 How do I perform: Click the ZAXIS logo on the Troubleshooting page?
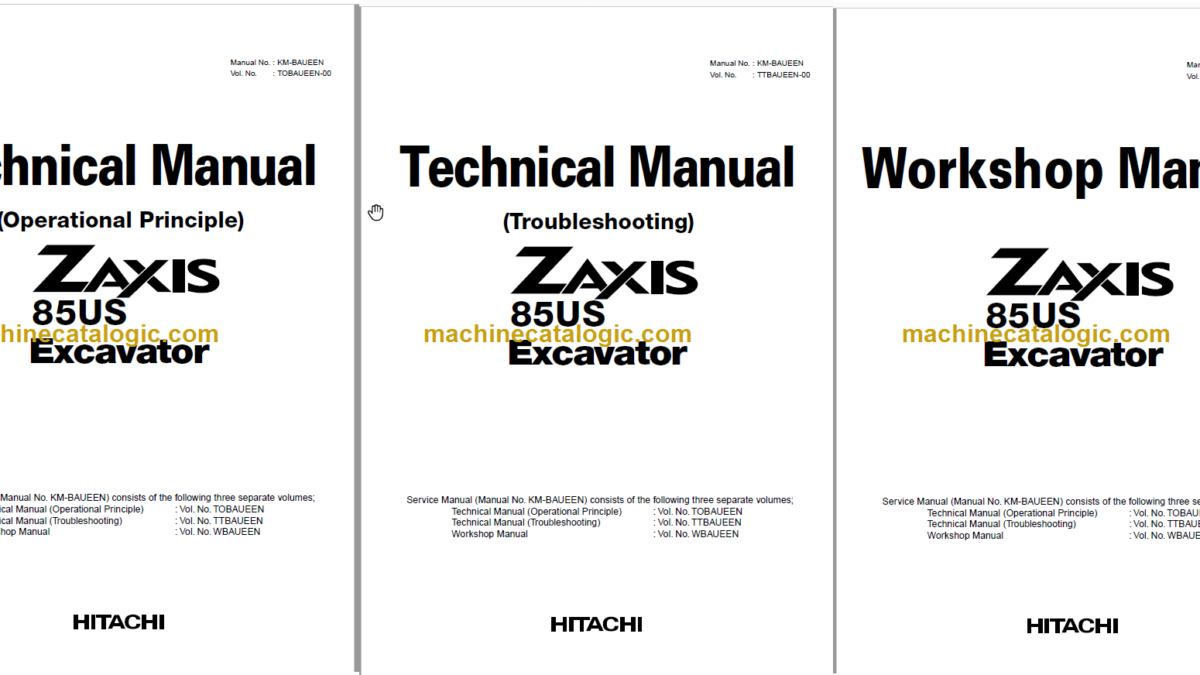[604, 273]
